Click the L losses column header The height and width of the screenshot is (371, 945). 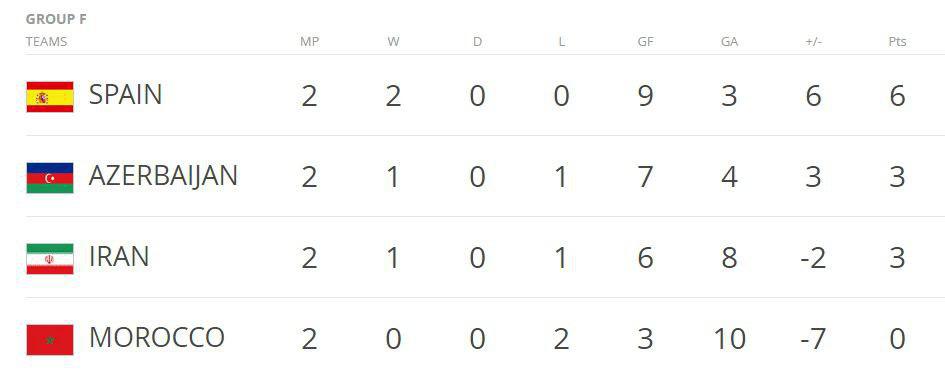point(561,42)
